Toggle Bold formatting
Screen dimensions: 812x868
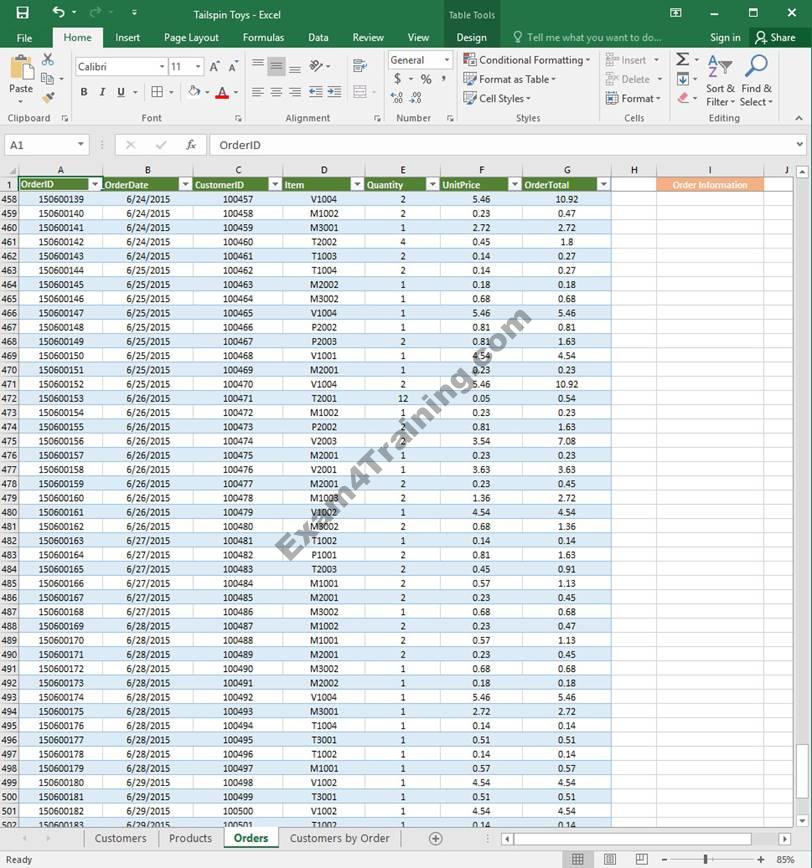click(84, 92)
